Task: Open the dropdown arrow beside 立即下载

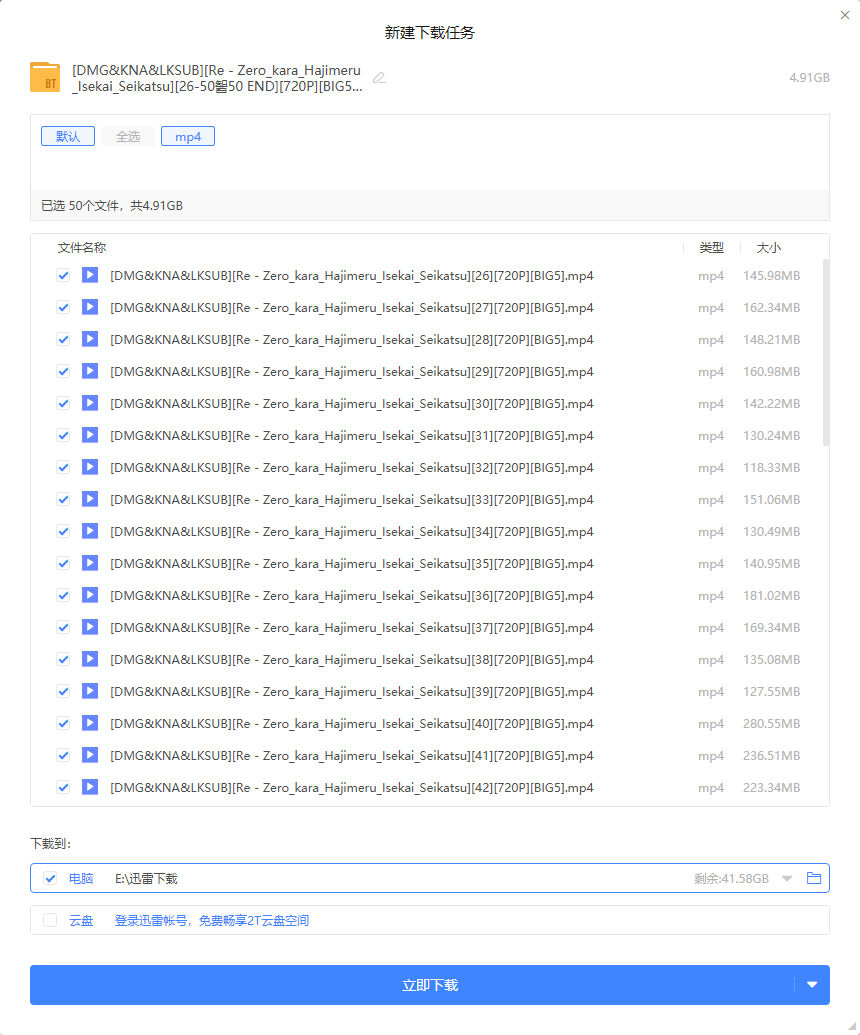Action: (x=811, y=985)
